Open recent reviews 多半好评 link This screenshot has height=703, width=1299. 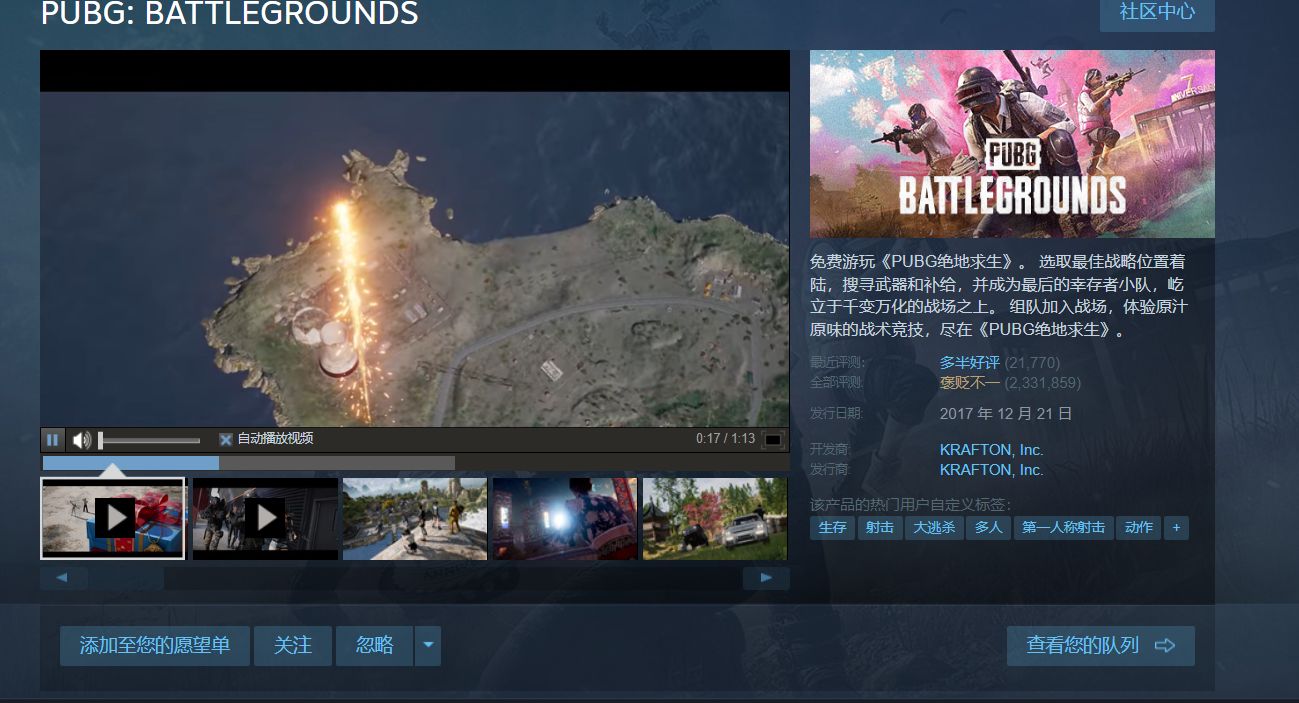(969, 362)
